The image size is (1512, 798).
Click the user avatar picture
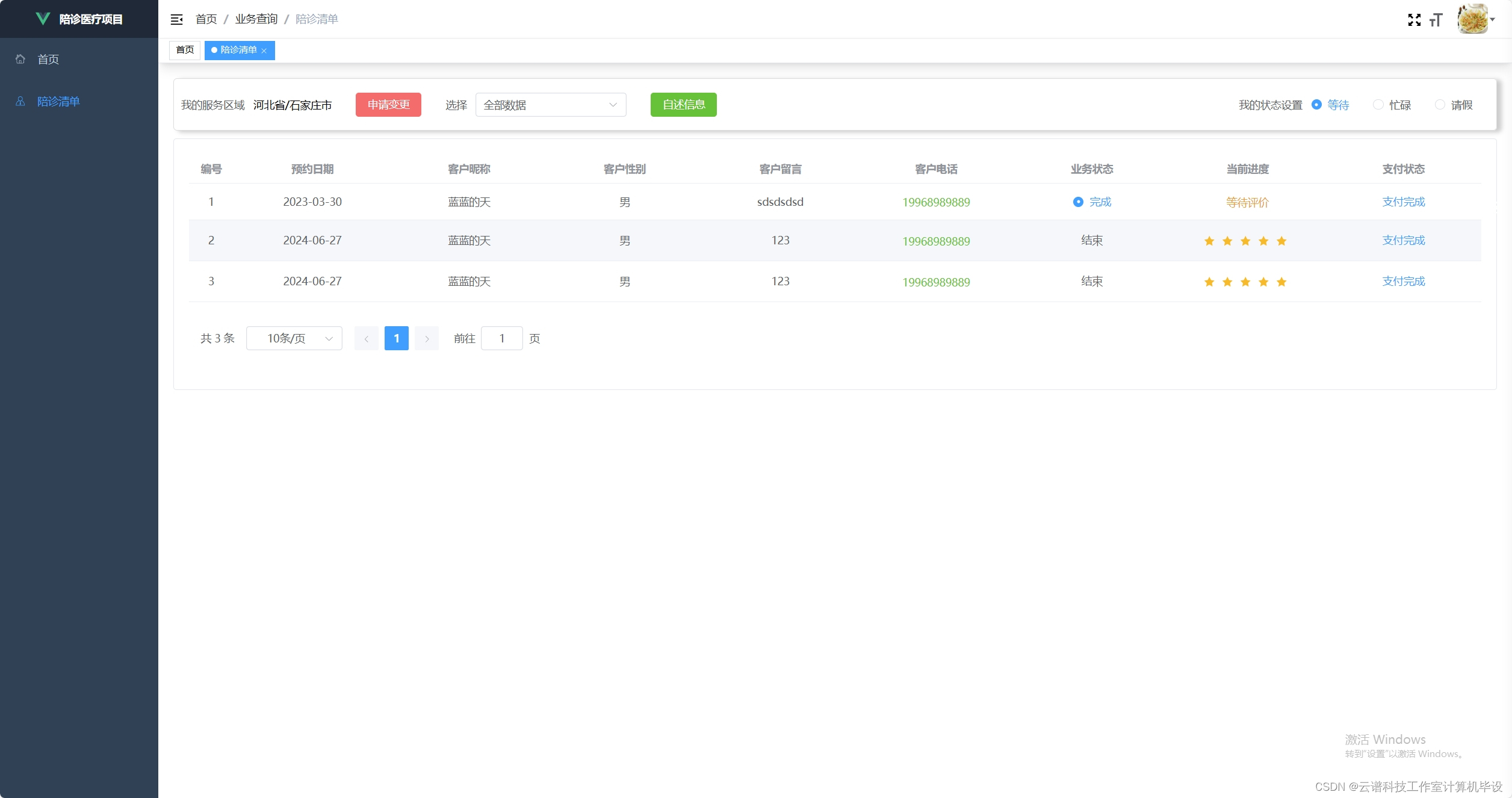coord(1472,19)
